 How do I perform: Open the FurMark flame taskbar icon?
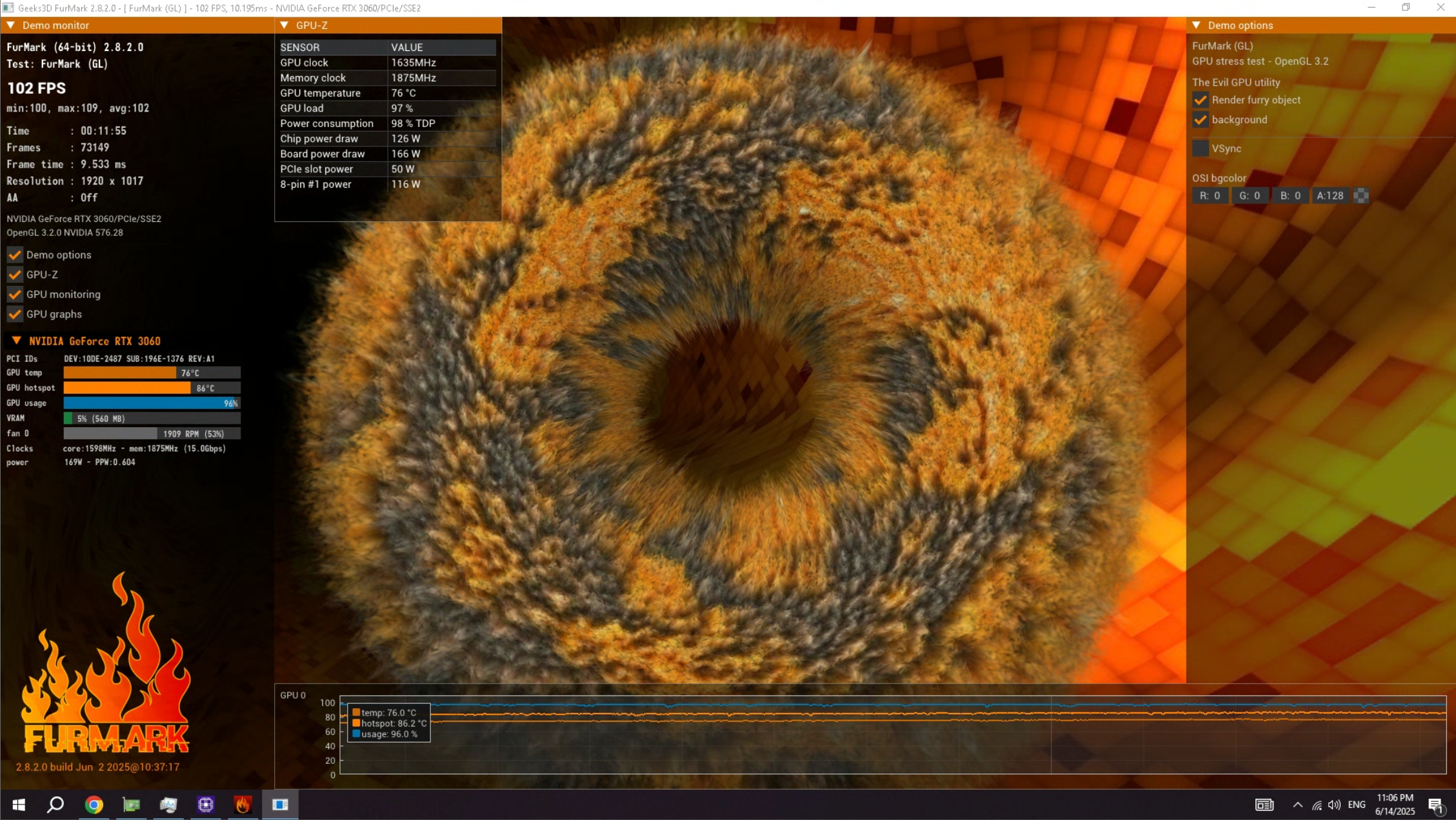click(x=243, y=804)
